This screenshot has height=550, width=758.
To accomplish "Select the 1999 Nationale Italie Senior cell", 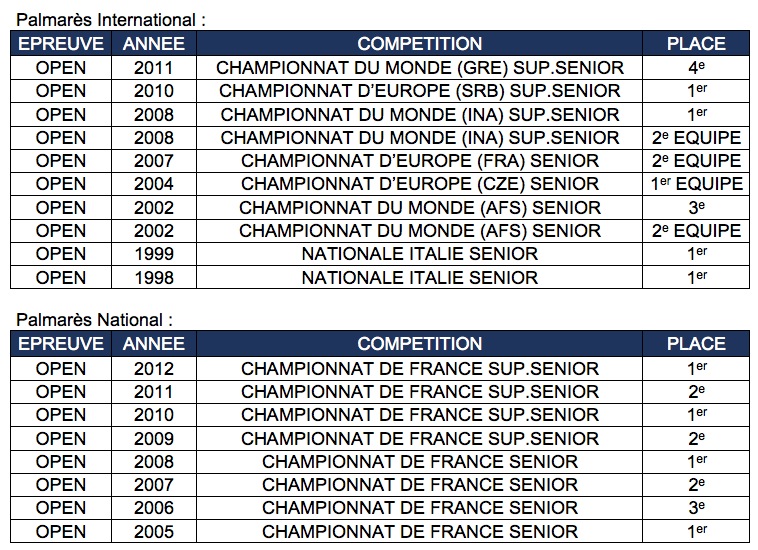I will pos(420,254).
